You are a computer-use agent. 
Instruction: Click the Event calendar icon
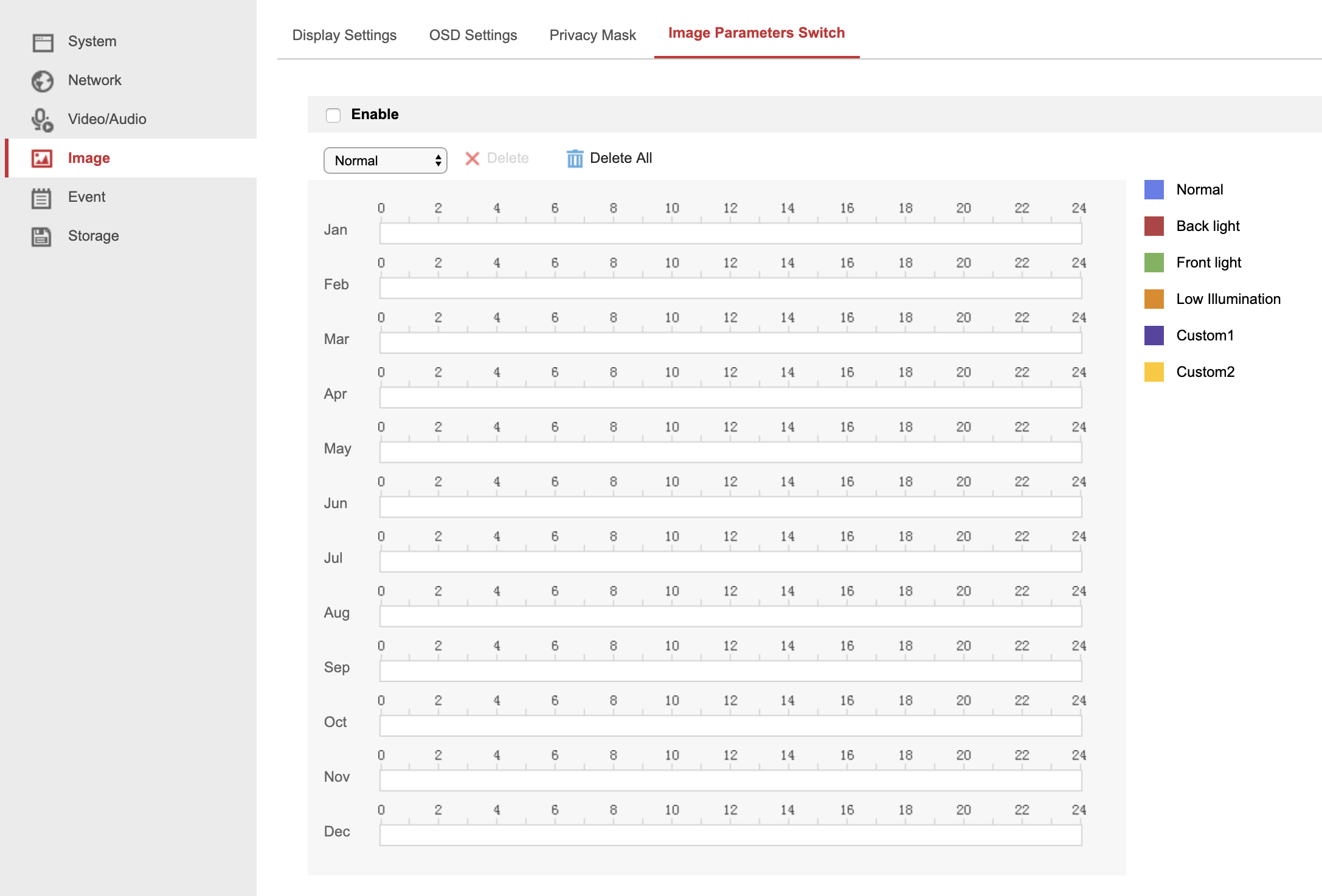click(x=42, y=197)
